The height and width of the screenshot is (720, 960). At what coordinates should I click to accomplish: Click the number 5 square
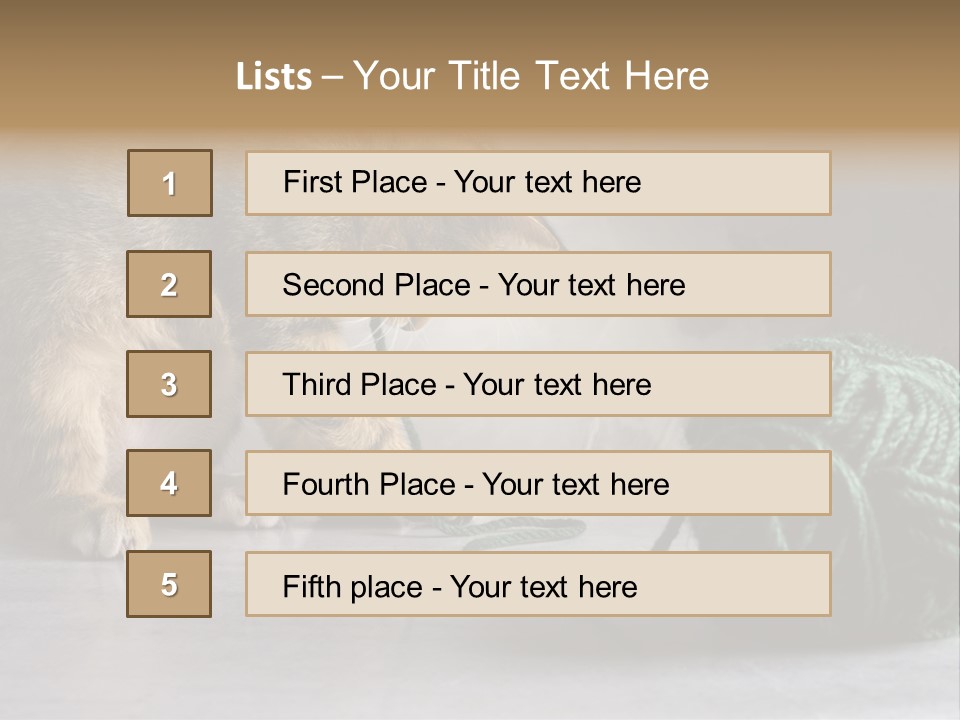click(x=169, y=584)
